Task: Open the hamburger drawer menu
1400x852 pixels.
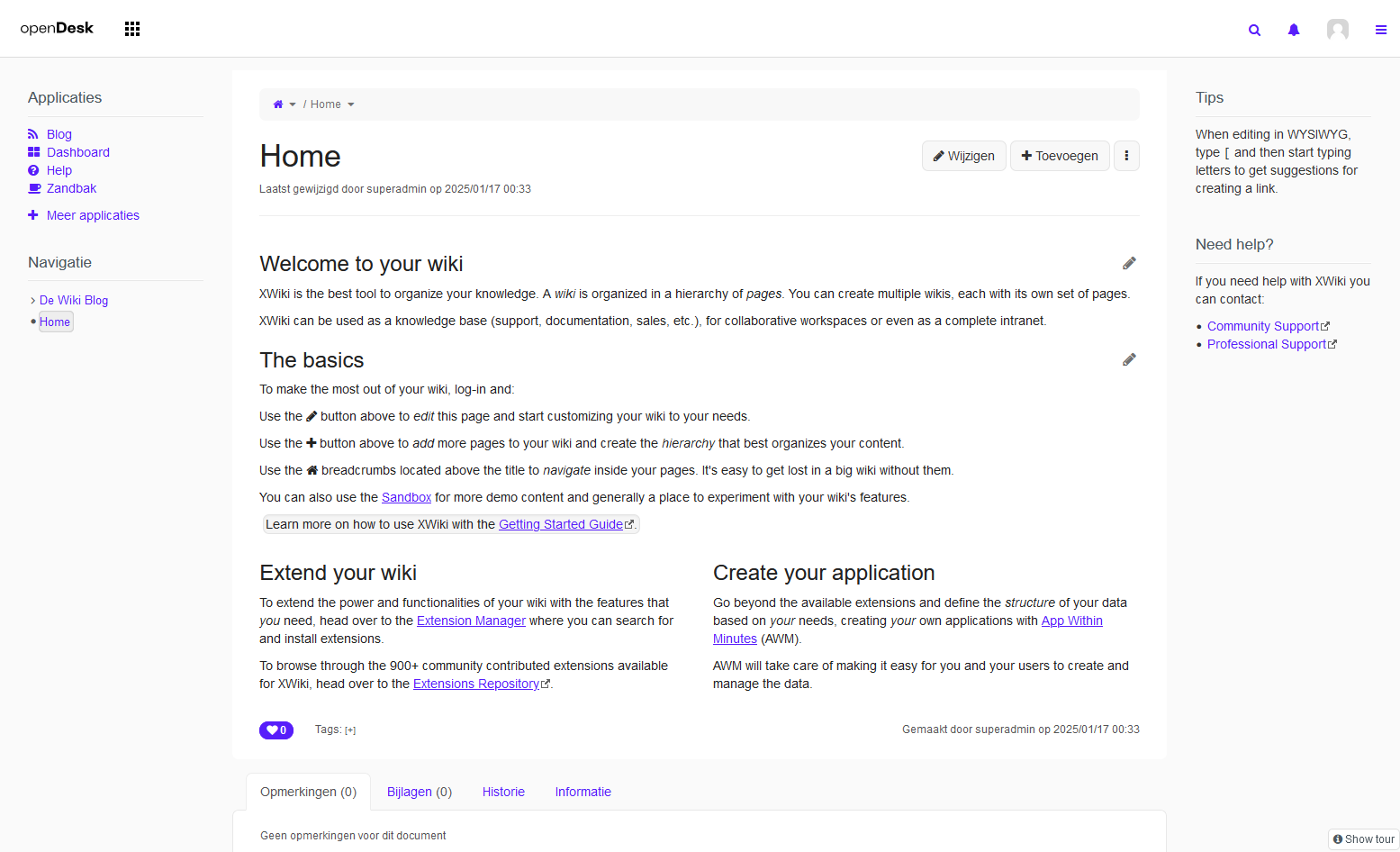Action: pyautogui.click(x=1381, y=30)
